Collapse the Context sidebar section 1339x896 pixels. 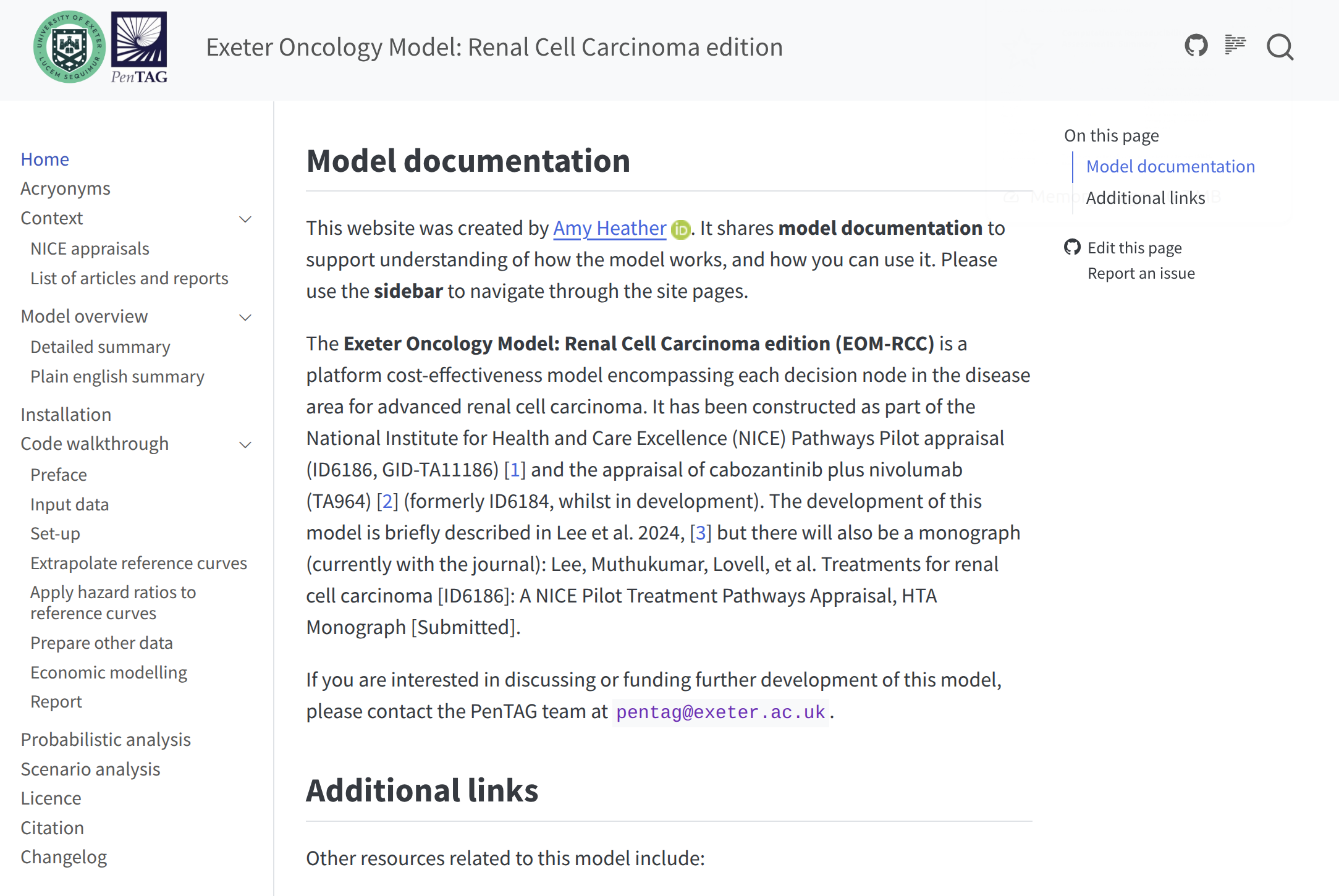pos(245,219)
